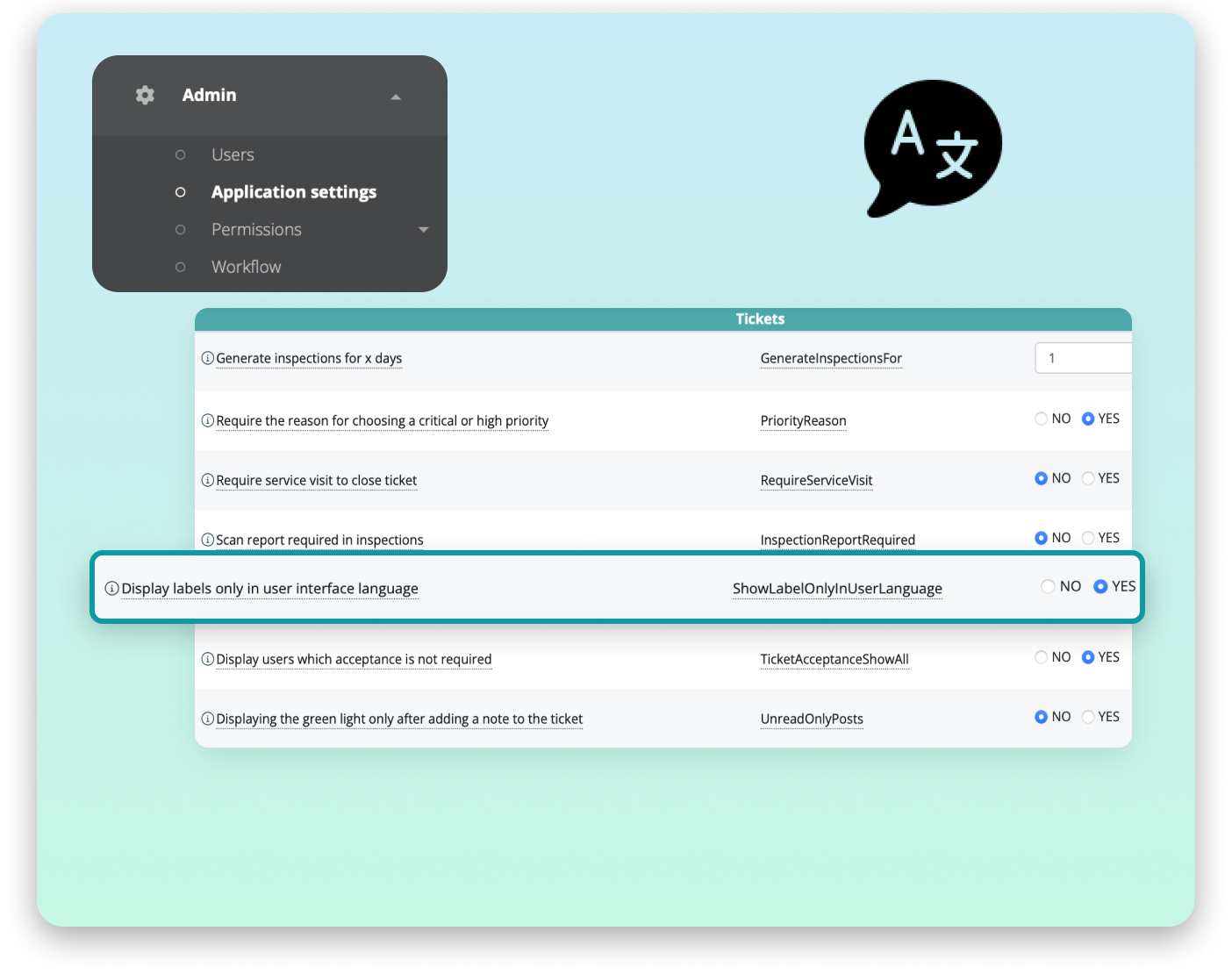Image resolution: width=1232 pixels, height=974 pixels.
Task: Set RequireServiceVisit to YES
Action: pyautogui.click(x=1088, y=478)
